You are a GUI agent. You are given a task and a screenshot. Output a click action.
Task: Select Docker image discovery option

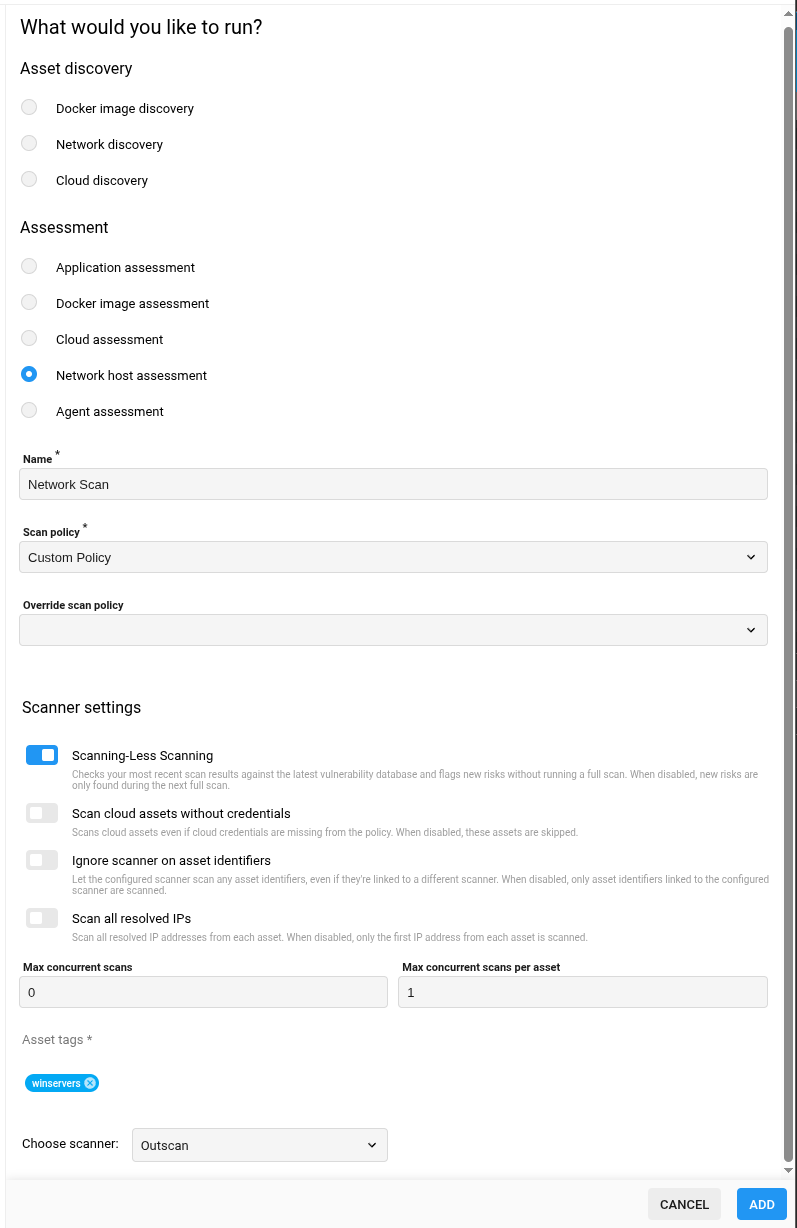tap(29, 108)
